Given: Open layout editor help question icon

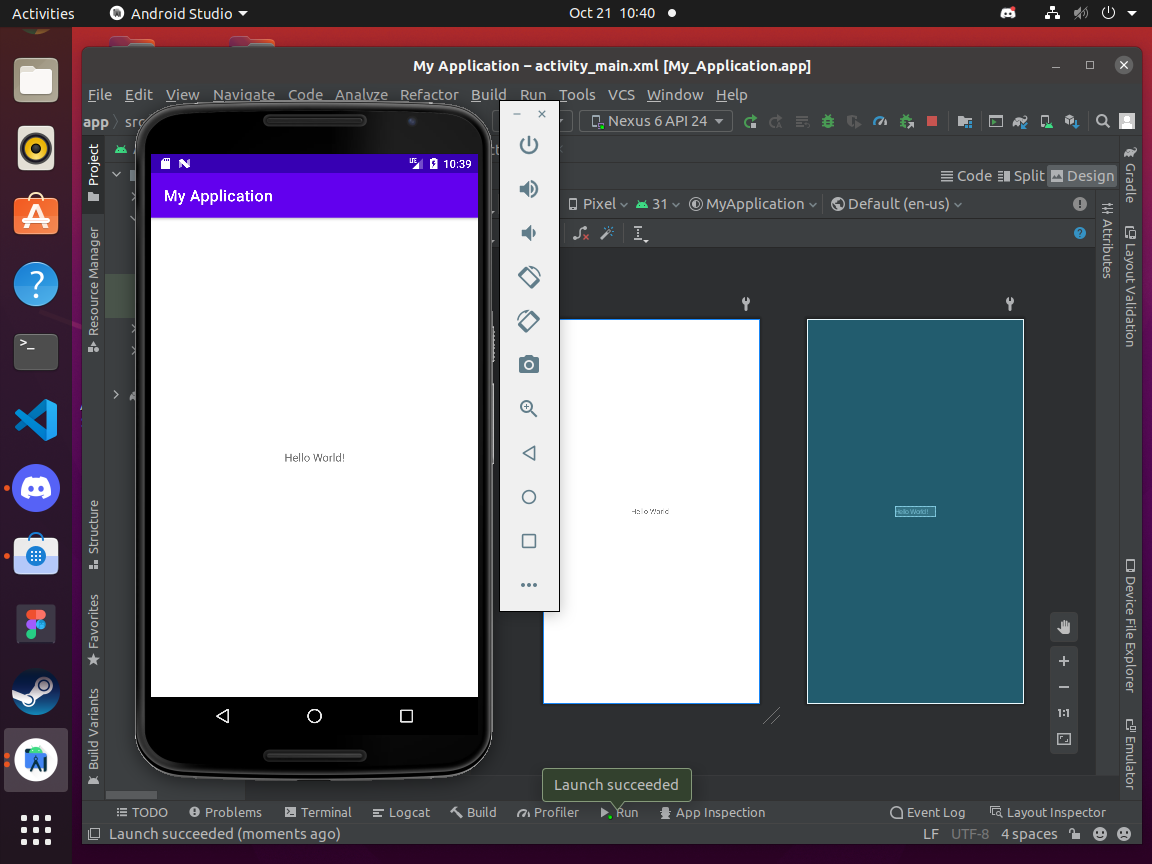Looking at the screenshot, I should point(1079,233).
